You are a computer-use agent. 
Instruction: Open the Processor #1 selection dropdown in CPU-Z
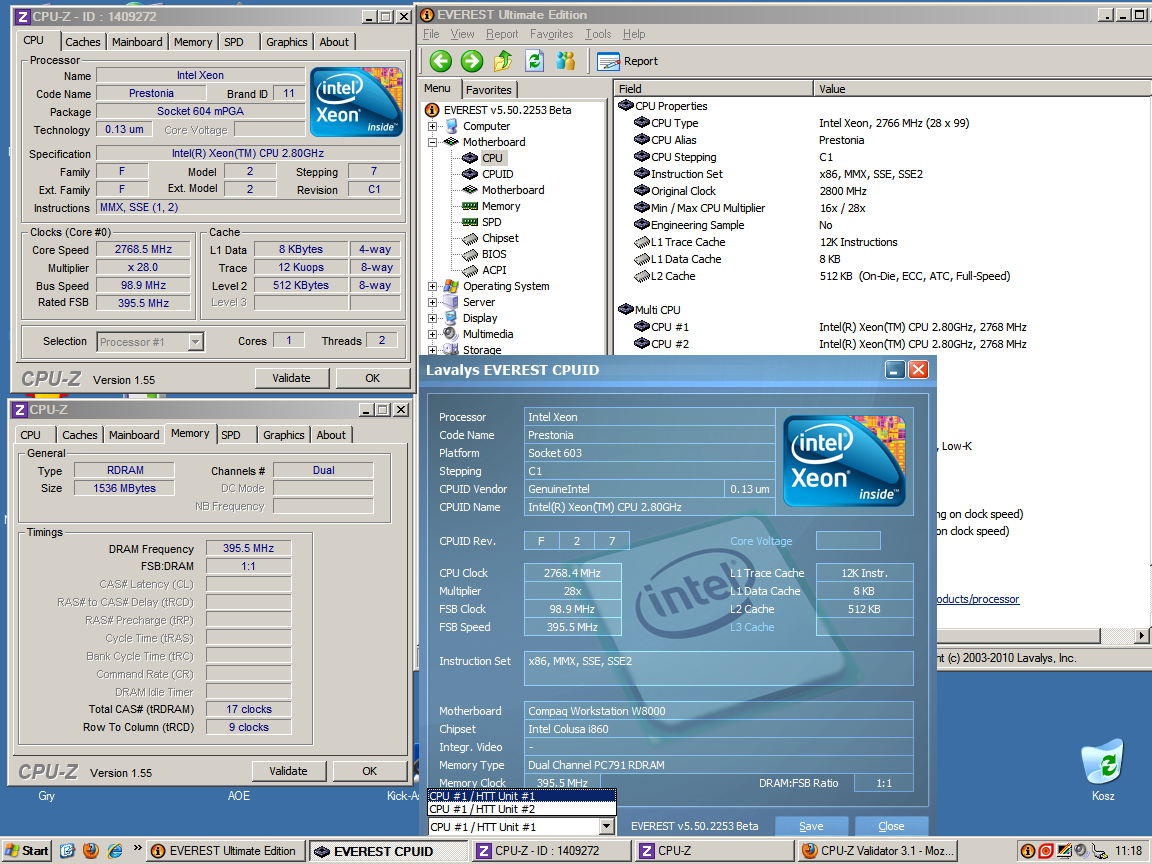pyautogui.click(x=195, y=342)
